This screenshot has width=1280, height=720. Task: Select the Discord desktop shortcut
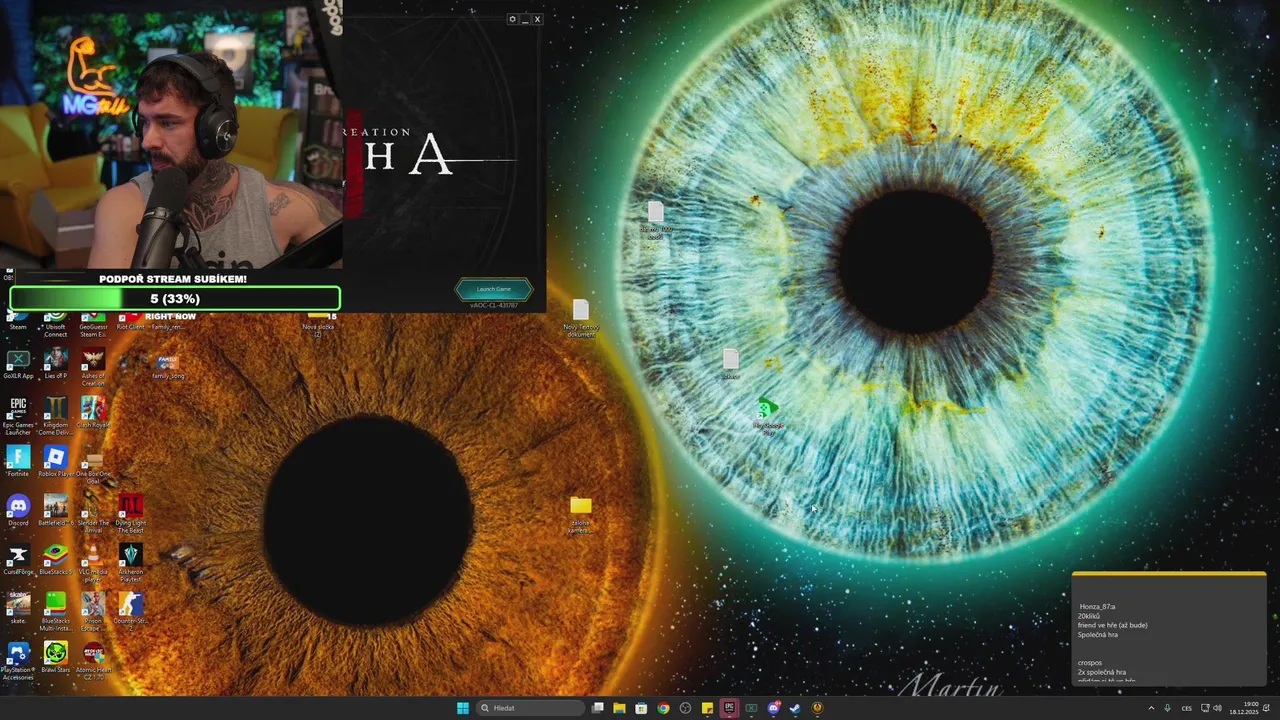18,511
